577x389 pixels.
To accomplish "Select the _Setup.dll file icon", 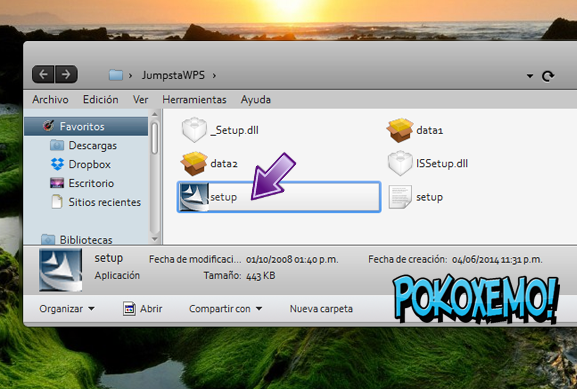I will 194,130.
